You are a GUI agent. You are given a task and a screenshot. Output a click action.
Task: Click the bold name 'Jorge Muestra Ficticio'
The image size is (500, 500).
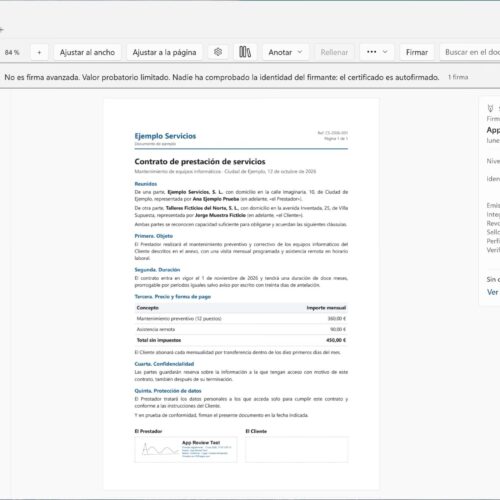coord(220,215)
